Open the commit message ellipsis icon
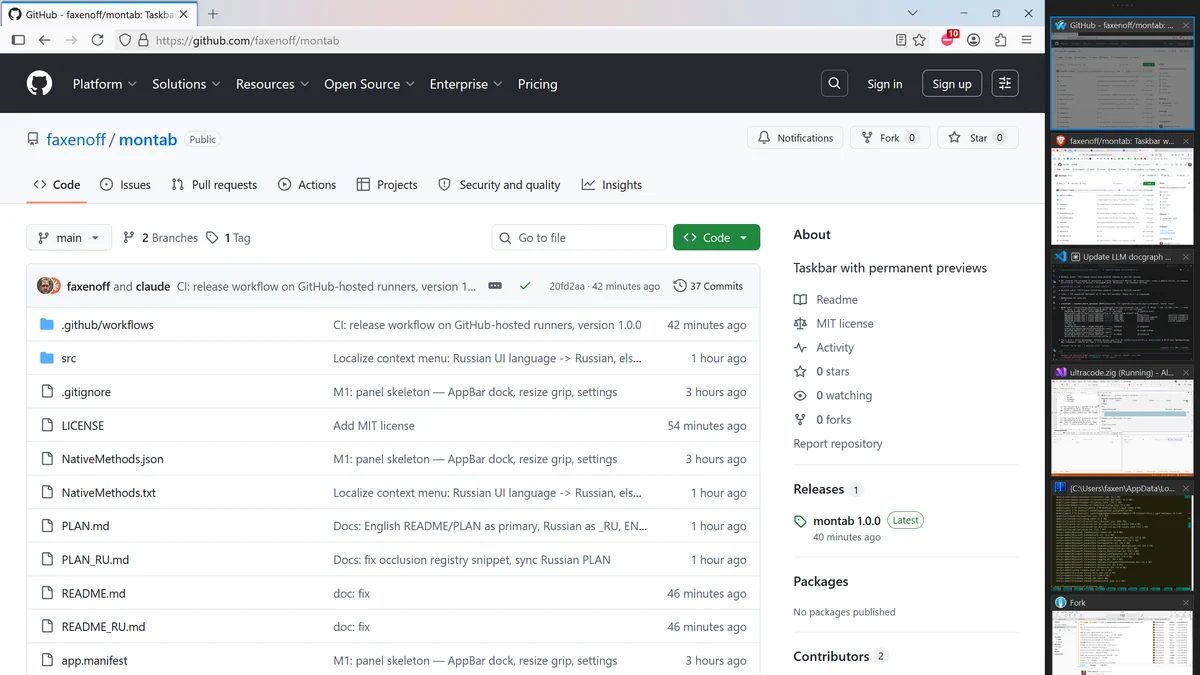Viewport: 1200px width, 675px height. pyautogui.click(x=495, y=286)
